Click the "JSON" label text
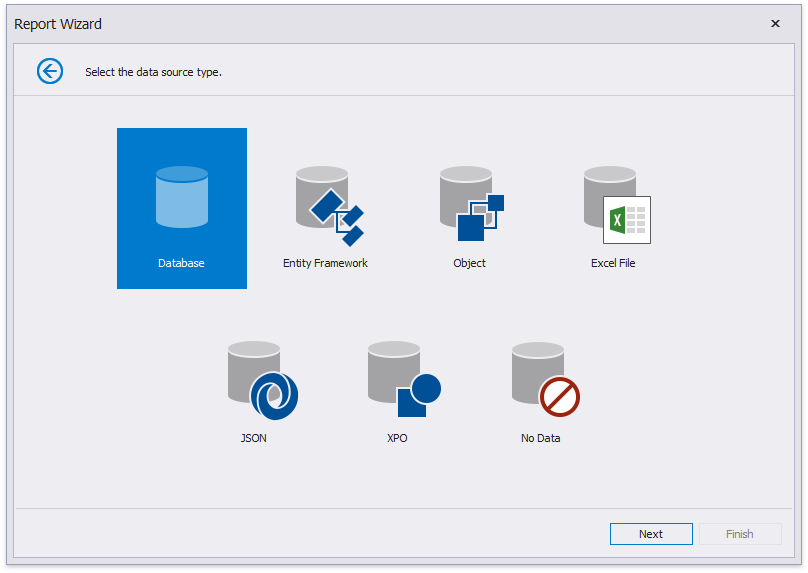The width and height of the screenshot is (808, 573). point(254,438)
